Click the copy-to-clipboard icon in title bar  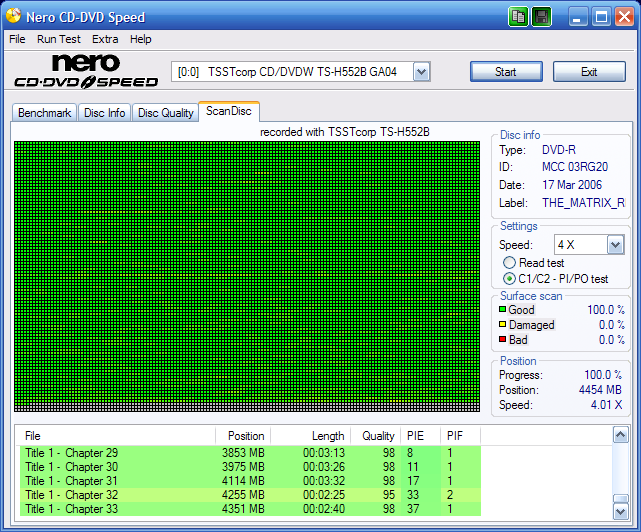tap(518, 17)
